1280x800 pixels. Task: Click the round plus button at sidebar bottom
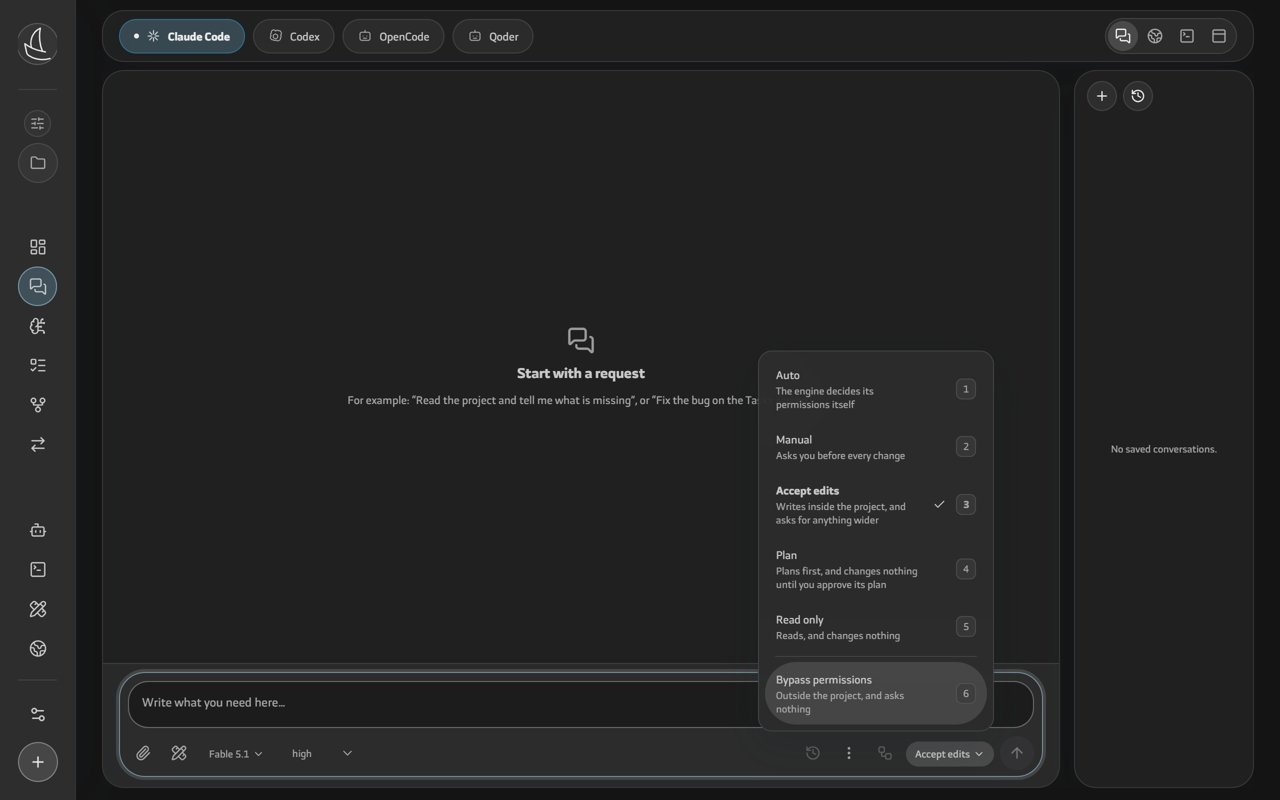point(38,762)
